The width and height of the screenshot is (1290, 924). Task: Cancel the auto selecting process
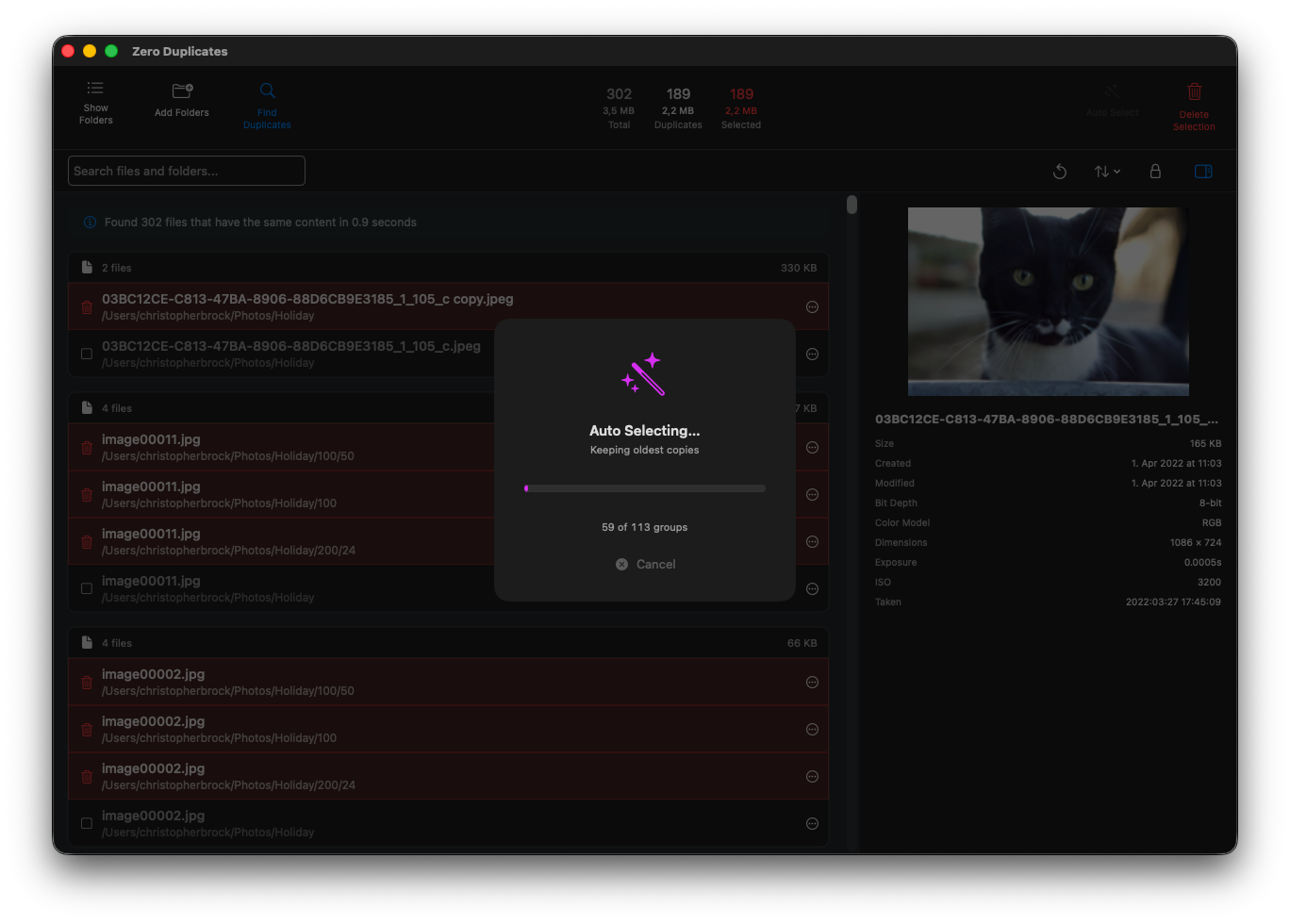(x=646, y=564)
